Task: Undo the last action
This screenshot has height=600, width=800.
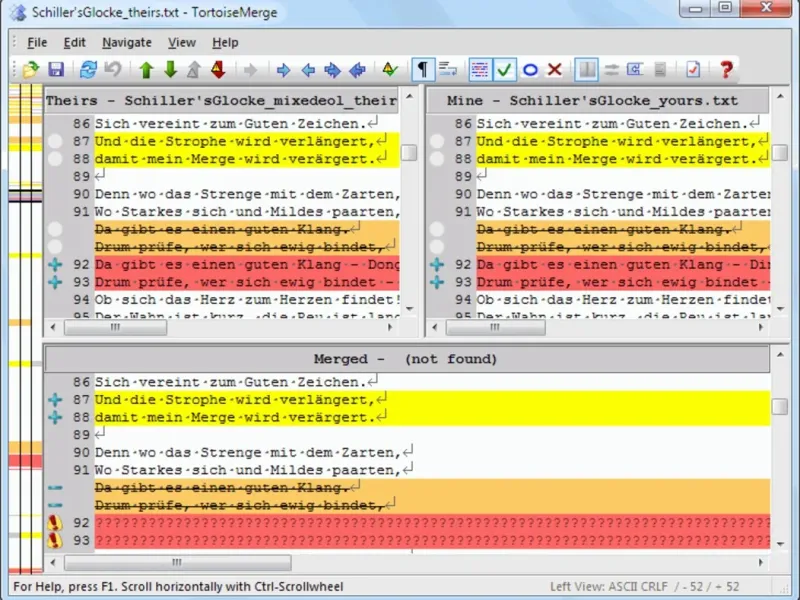Action: click(113, 69)
